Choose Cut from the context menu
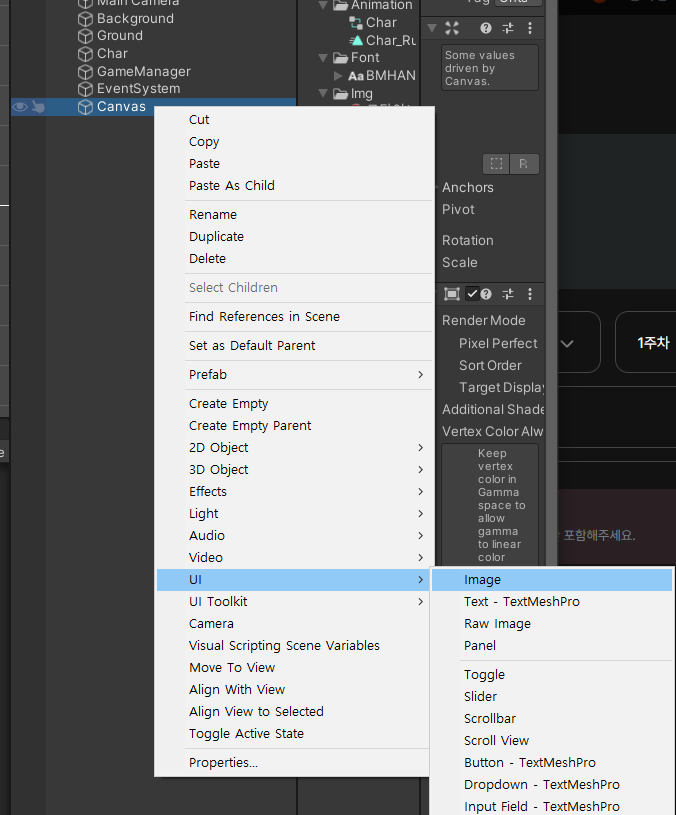Image resolution: width=676 pixels, height=815 pixels. [x=295, y=120]
